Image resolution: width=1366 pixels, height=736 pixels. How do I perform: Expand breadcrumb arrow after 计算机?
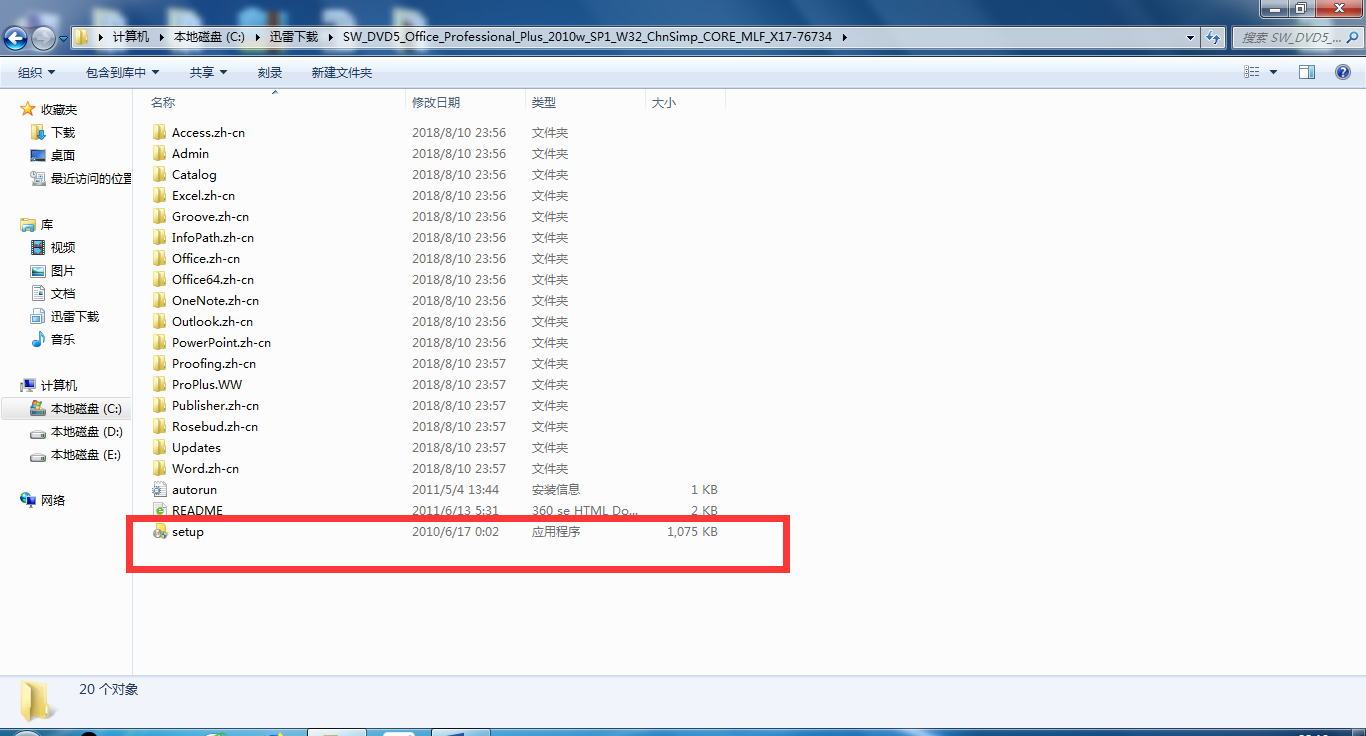[x=161, y=37]
